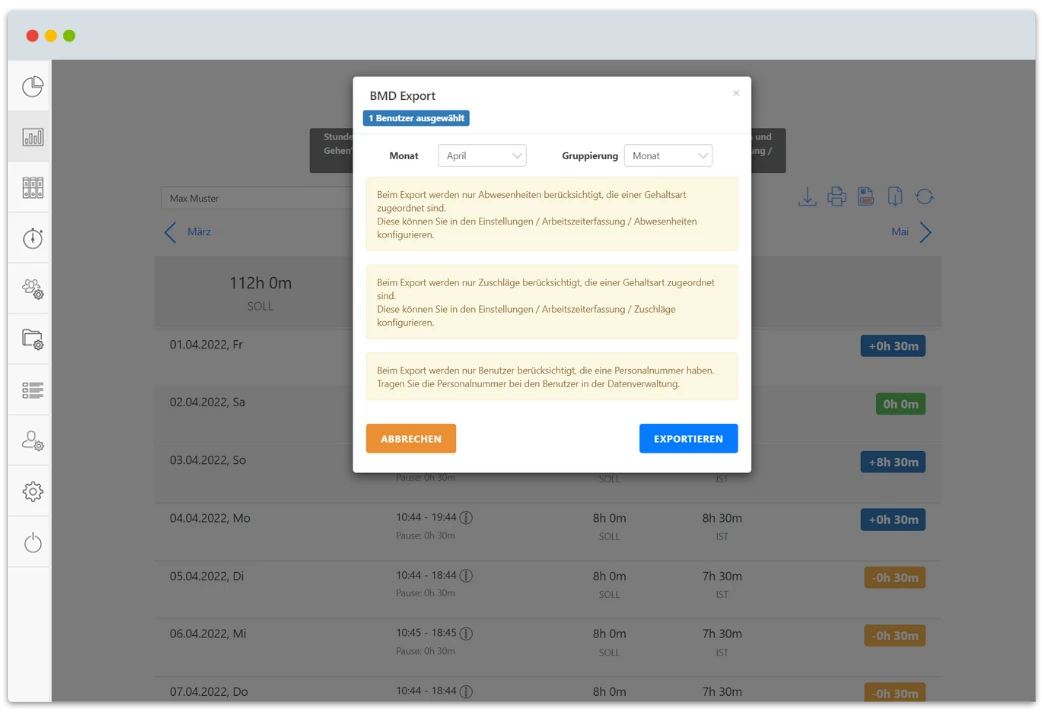This screenshot has width=1042, height=714.
Task: Open the Monat dropdown showing April
Action: tap(482, 156)
